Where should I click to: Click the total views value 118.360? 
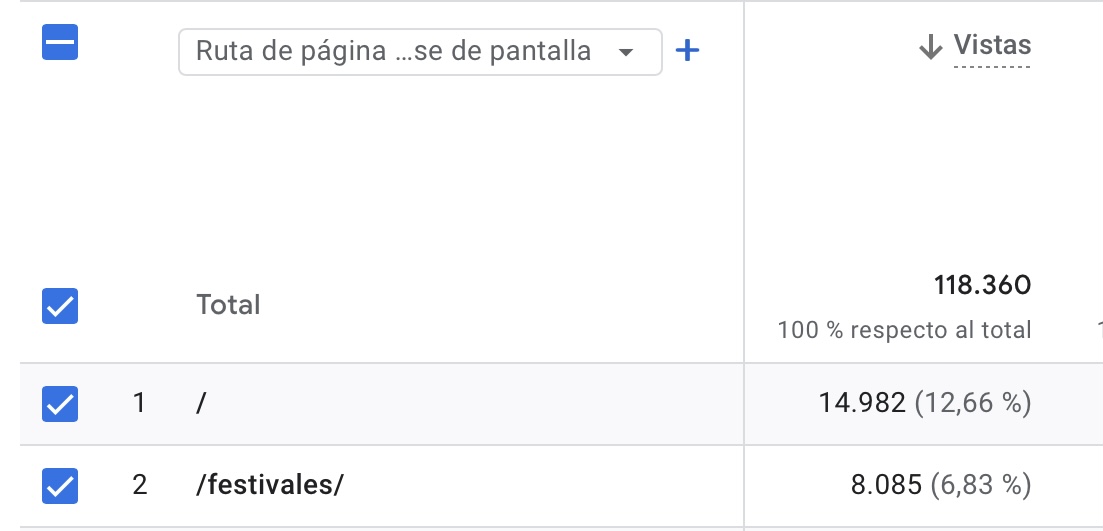coord(982,286)
